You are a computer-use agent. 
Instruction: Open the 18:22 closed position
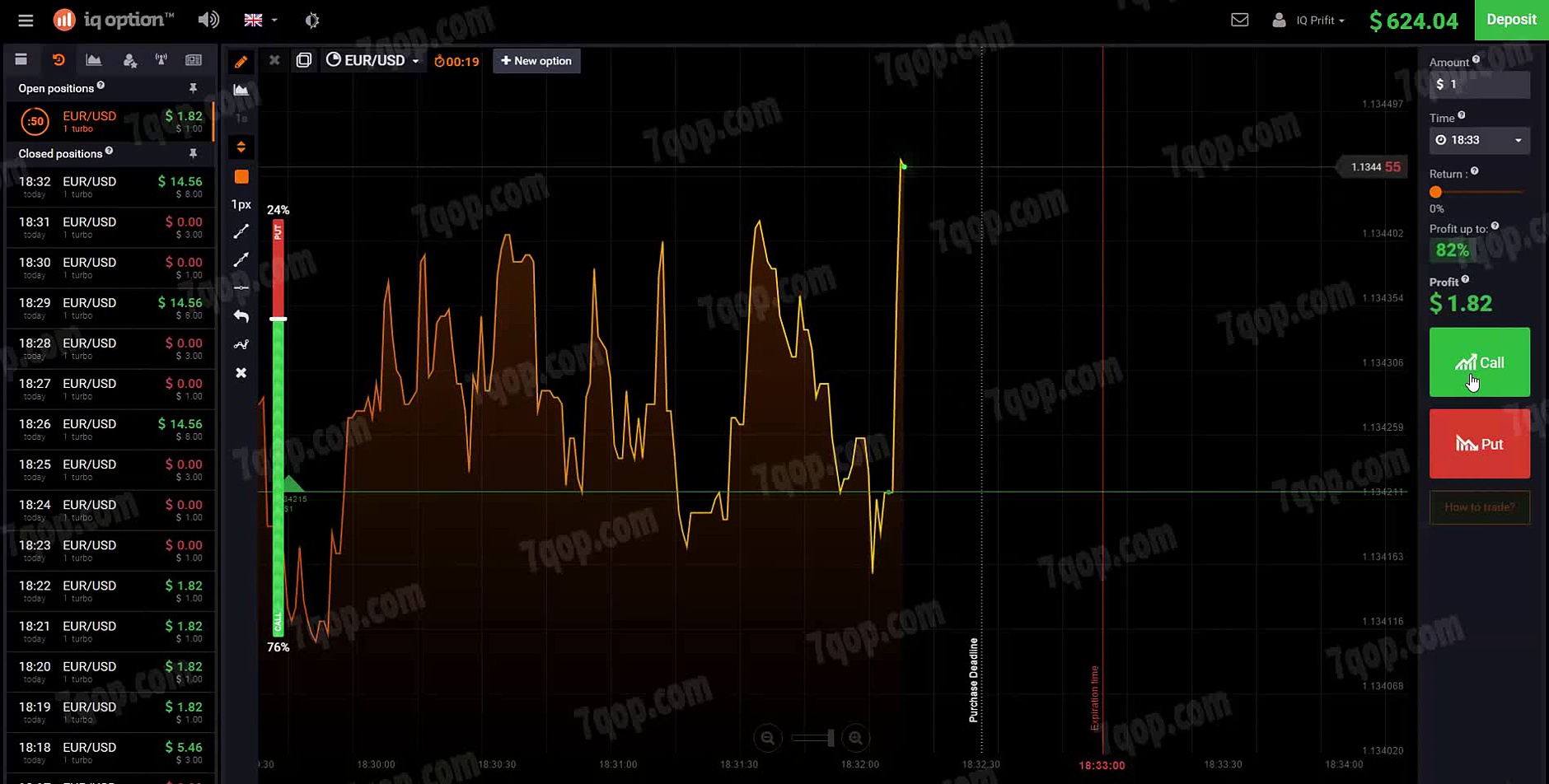click(110, 590)
